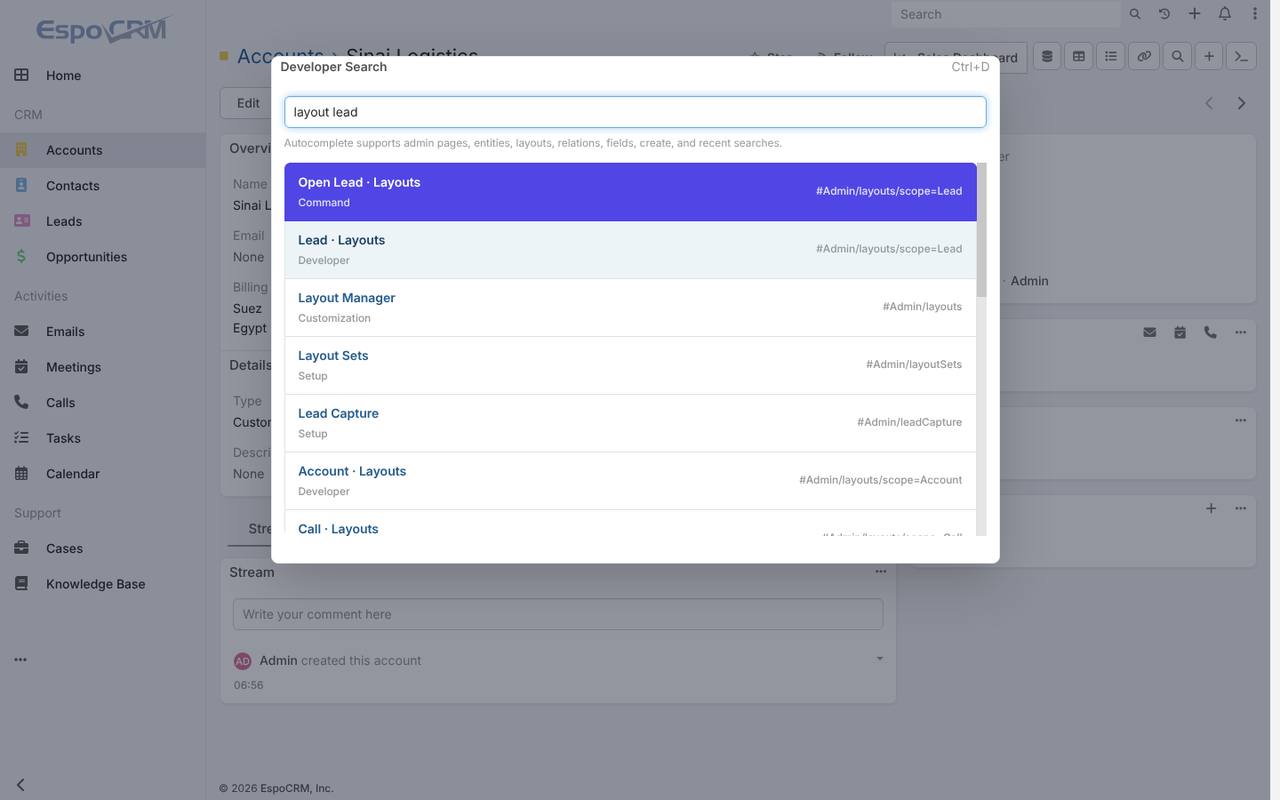Open Leads in the sidebar

pos(103,221)
